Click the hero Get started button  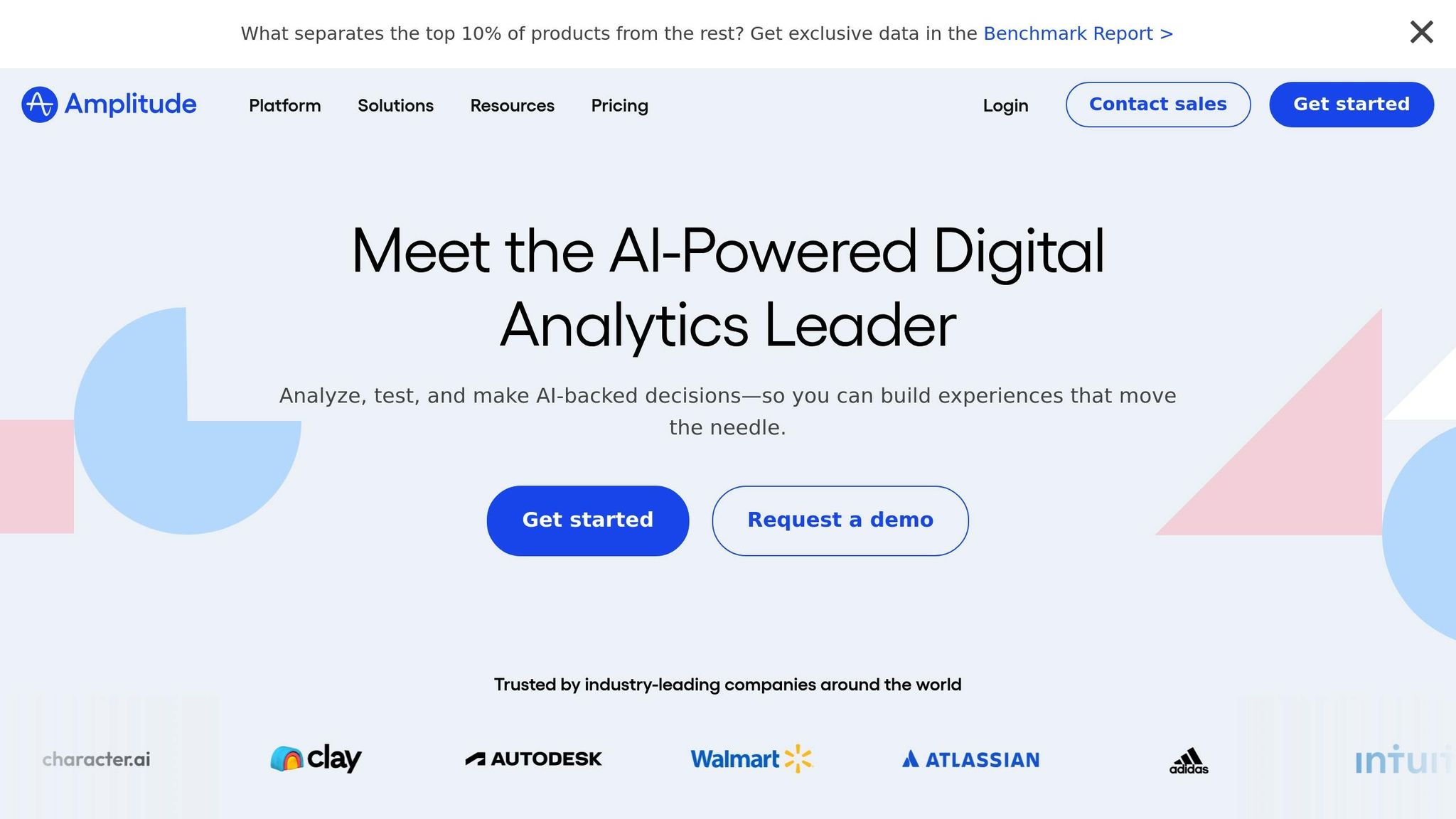tap(588, 520)
